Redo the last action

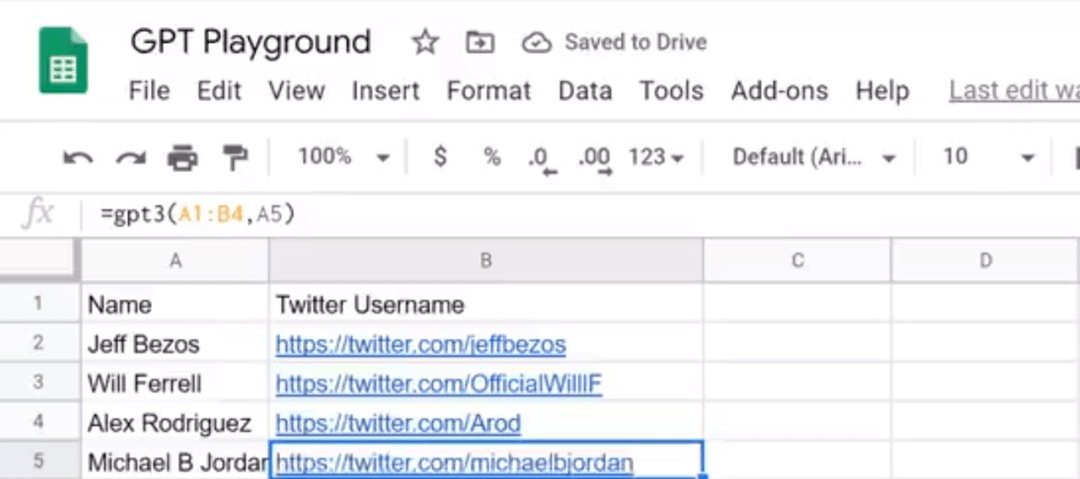tap(130, 157)
